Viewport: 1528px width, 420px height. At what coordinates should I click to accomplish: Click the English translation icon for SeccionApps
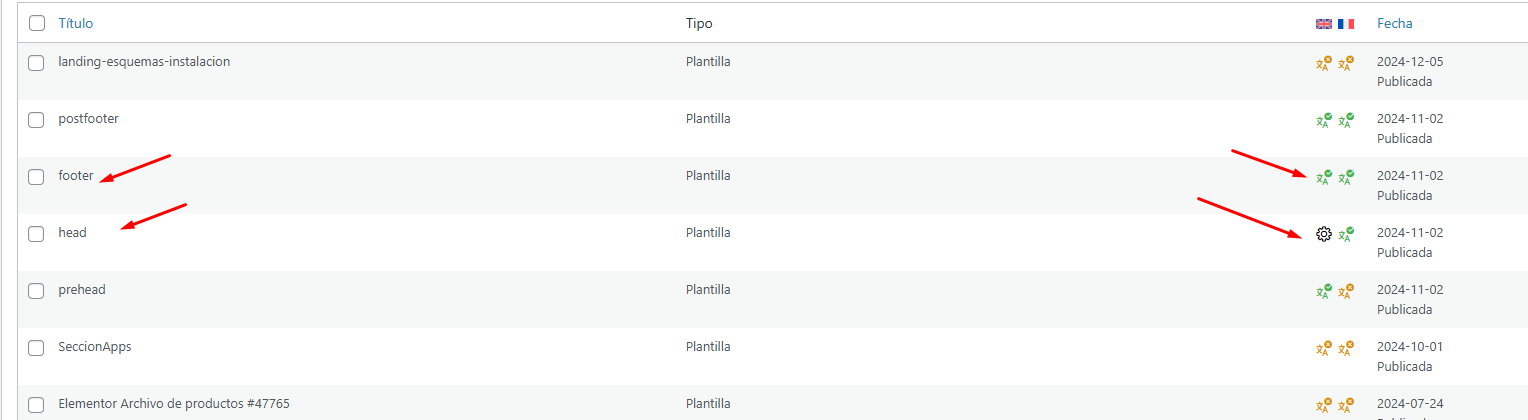(1323, 348)
